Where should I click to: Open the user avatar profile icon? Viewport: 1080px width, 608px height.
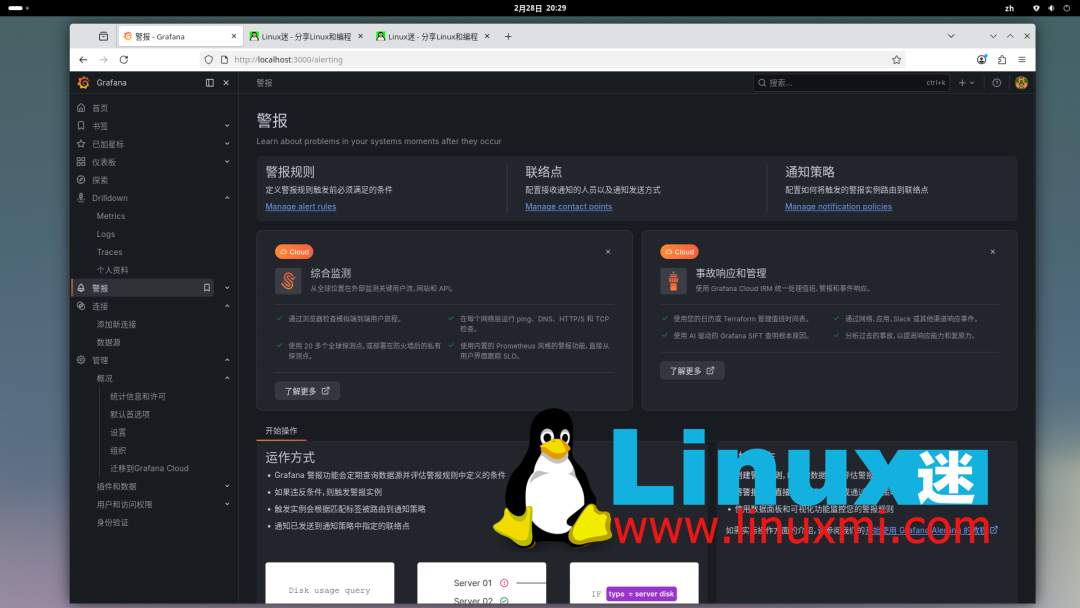pyautogui.click(x=1021, y=82)
